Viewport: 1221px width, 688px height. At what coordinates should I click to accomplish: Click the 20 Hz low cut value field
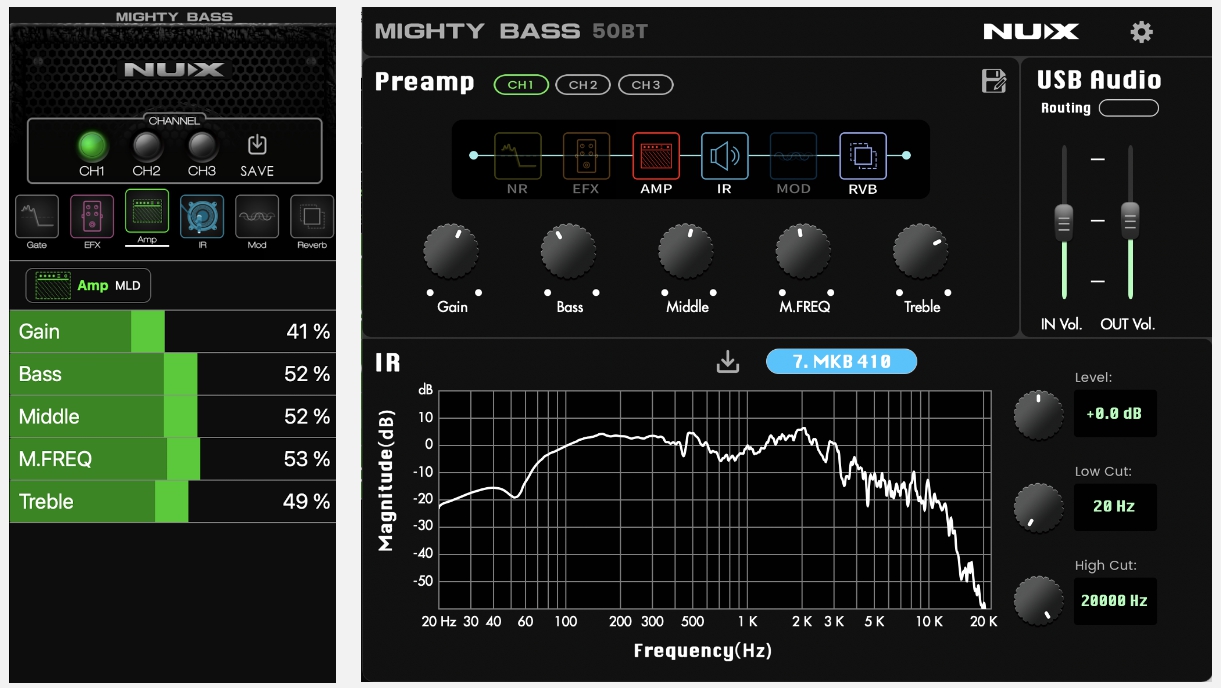tap(1115, 507)
